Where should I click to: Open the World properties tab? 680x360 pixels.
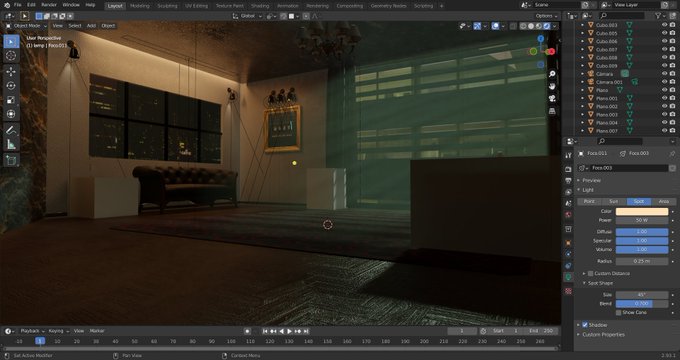pyautogui.click(x=568, y=214)
